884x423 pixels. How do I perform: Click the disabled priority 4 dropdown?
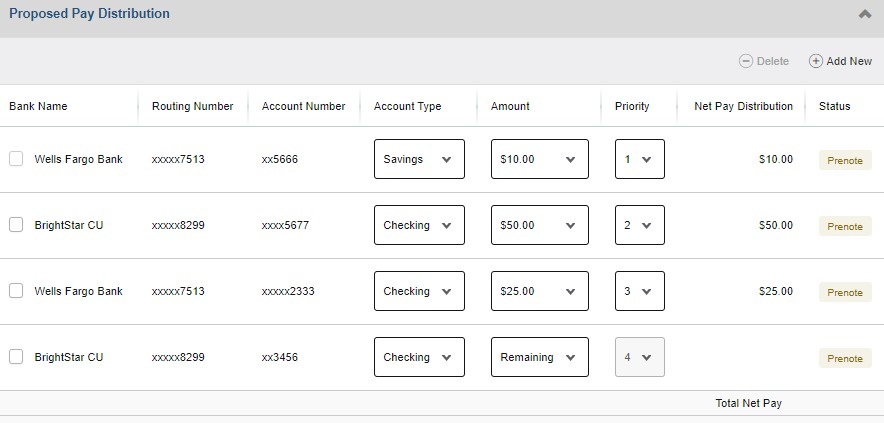point(639,357)
